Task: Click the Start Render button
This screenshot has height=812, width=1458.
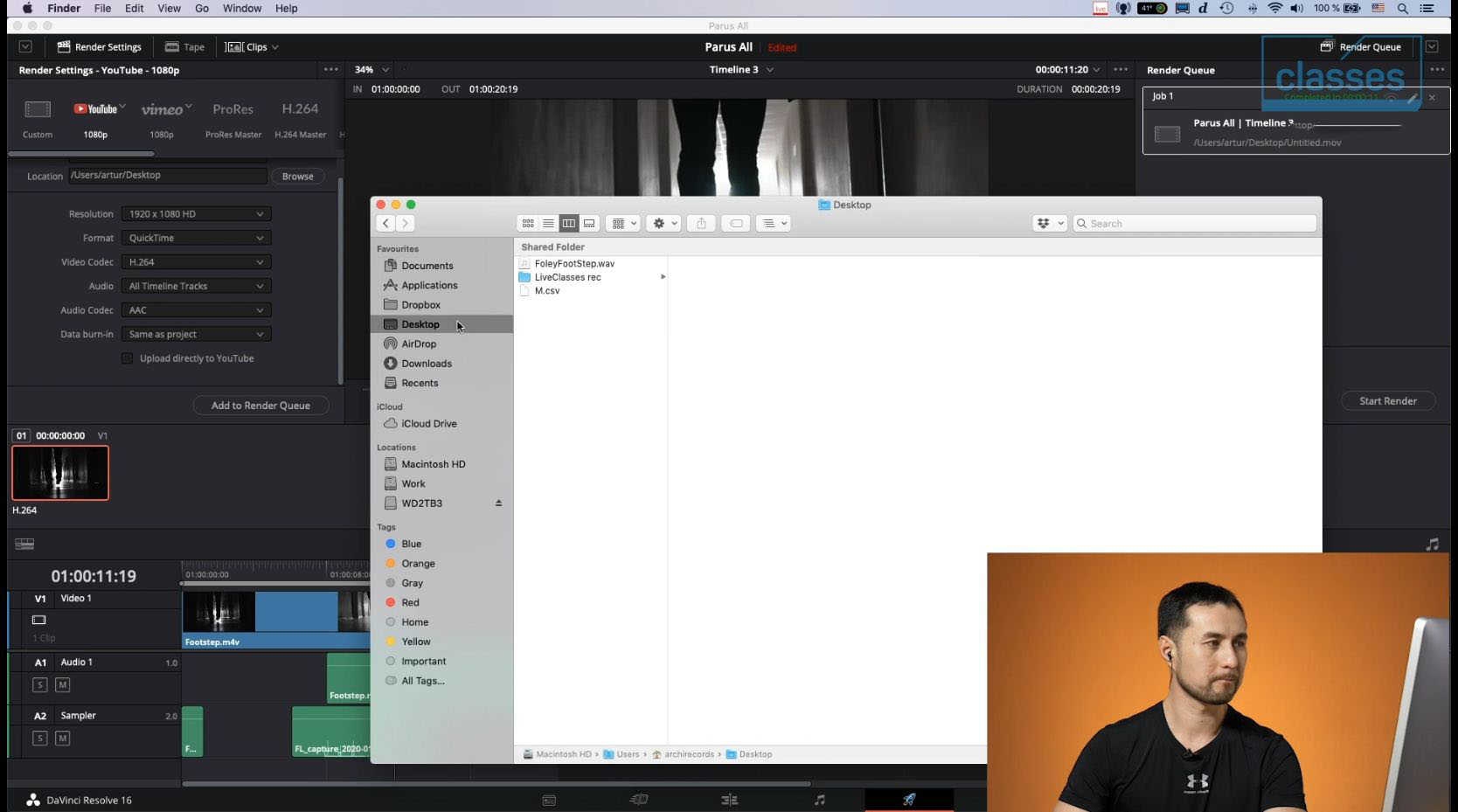Action: (x=1388, y=401)
